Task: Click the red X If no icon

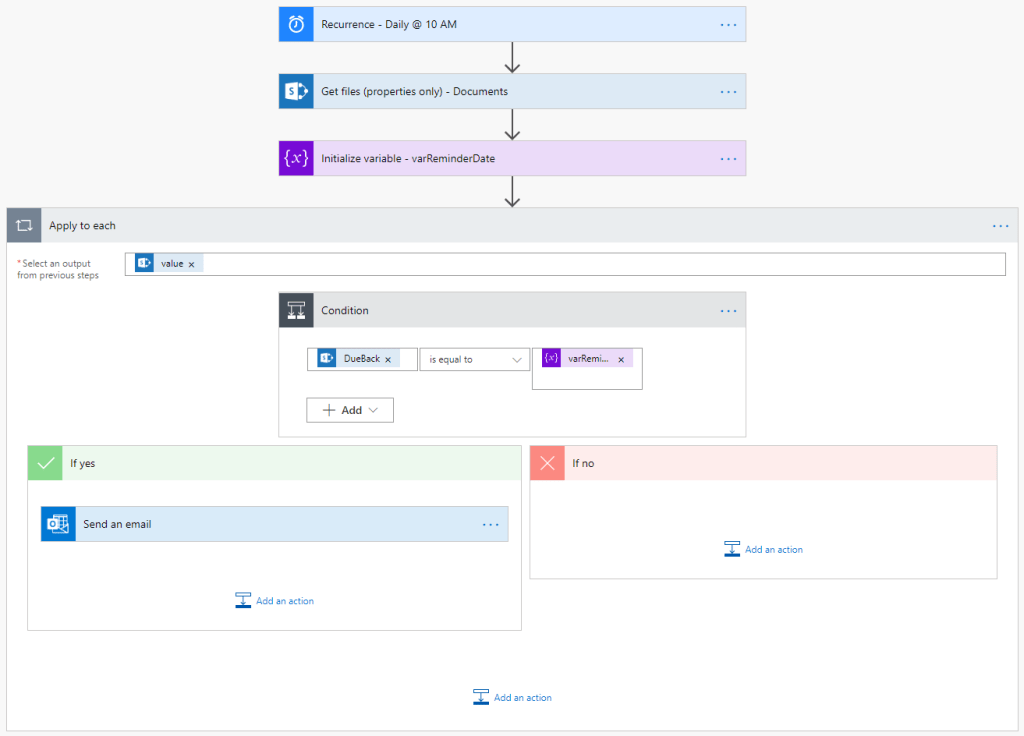Action: tap(547, 463)
